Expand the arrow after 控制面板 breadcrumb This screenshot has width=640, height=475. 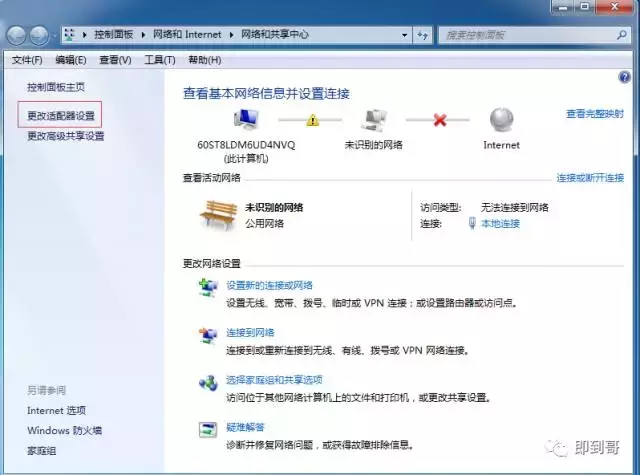(143, 35)
